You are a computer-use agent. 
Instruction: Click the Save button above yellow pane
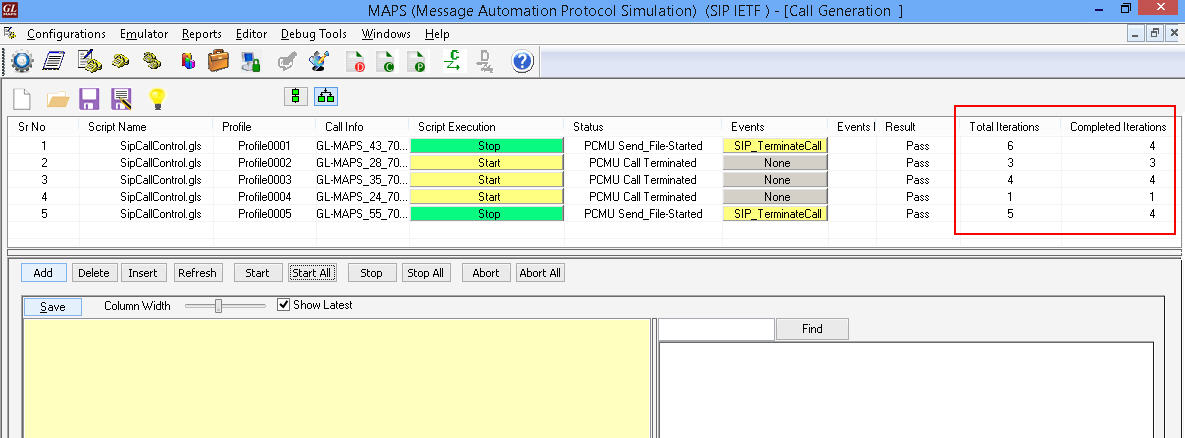pos(53,307)
